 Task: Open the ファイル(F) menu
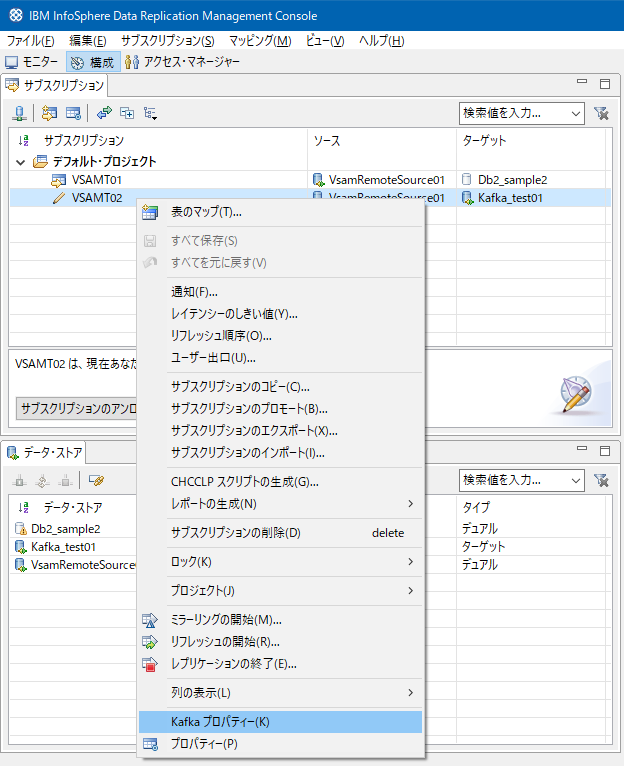click(30, 41)
